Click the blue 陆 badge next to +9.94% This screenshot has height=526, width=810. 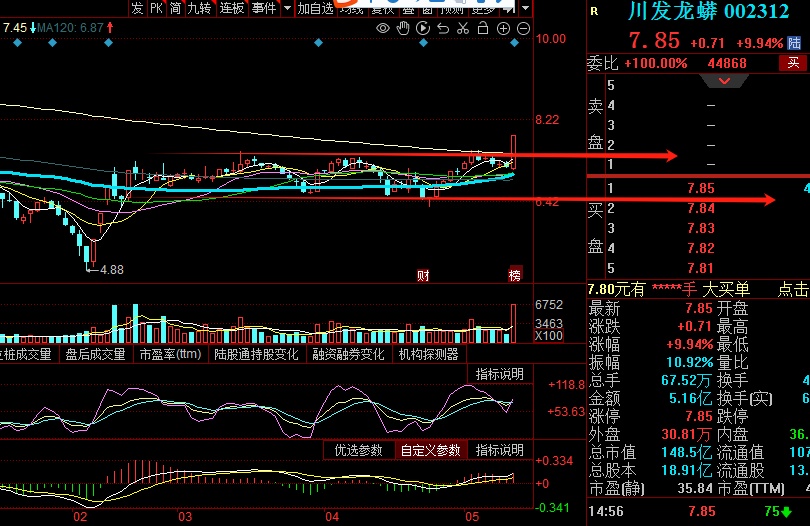pyautogui.click(x=793, y=43)
